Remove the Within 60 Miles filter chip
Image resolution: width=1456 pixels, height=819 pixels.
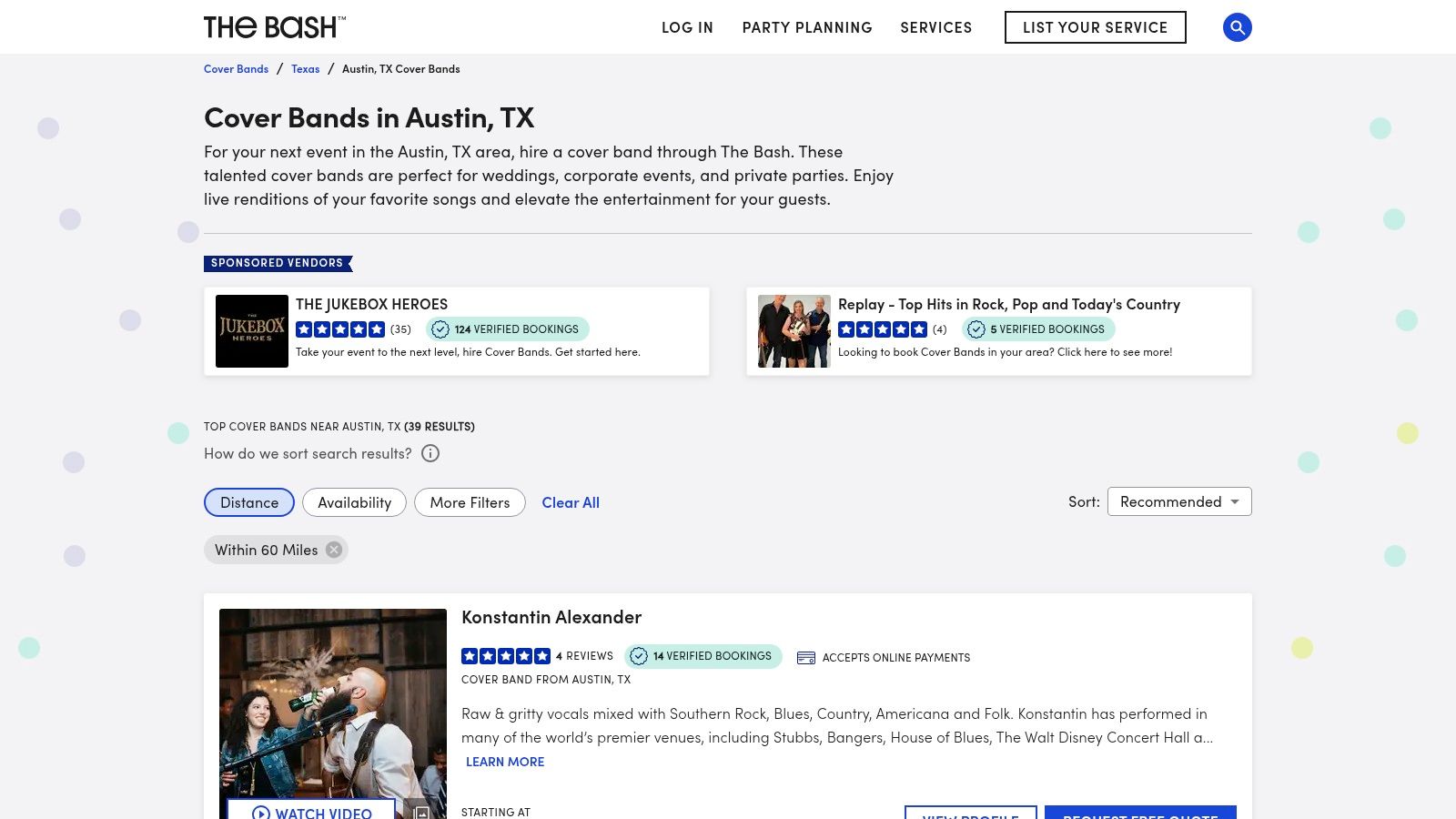pyautogui.click(x=334, y=550)
